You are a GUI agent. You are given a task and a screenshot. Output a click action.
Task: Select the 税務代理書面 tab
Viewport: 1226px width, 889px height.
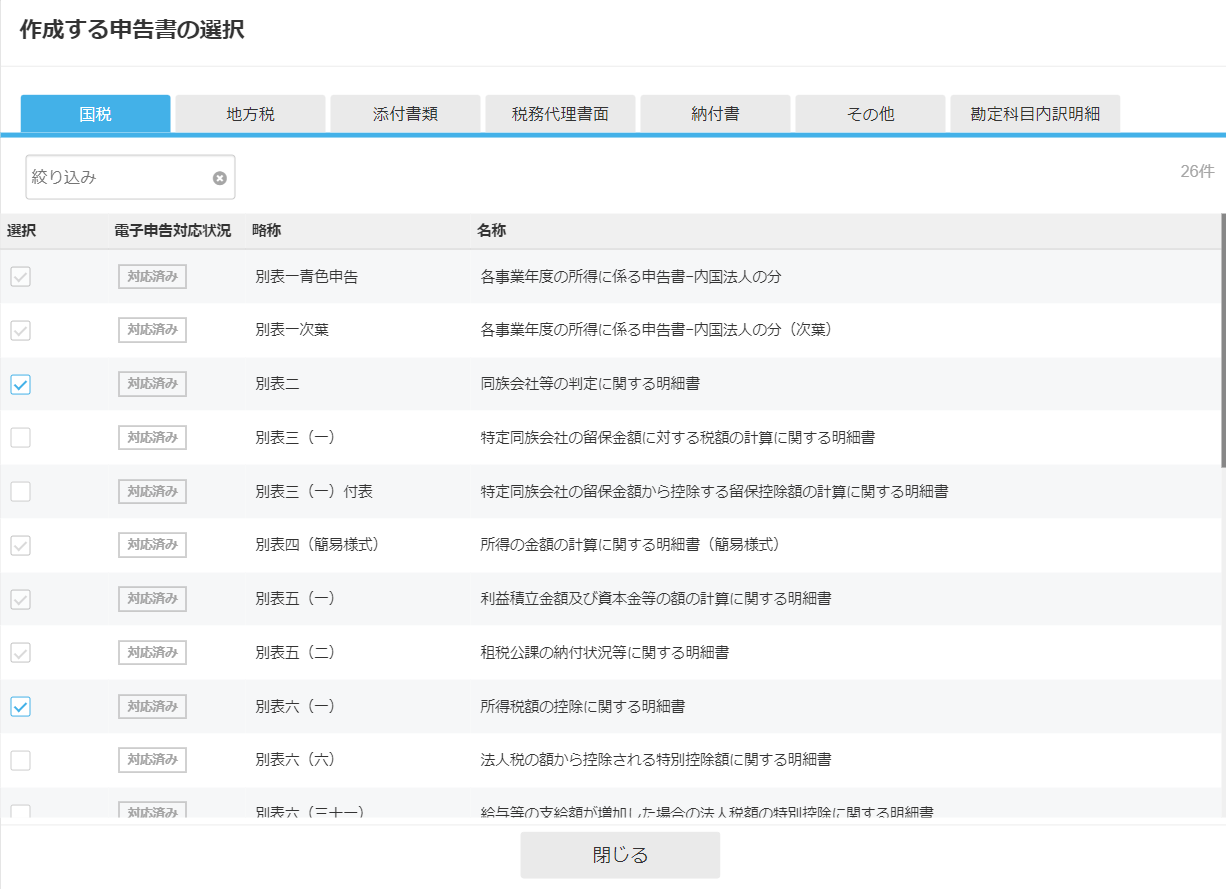click(561, 114)
